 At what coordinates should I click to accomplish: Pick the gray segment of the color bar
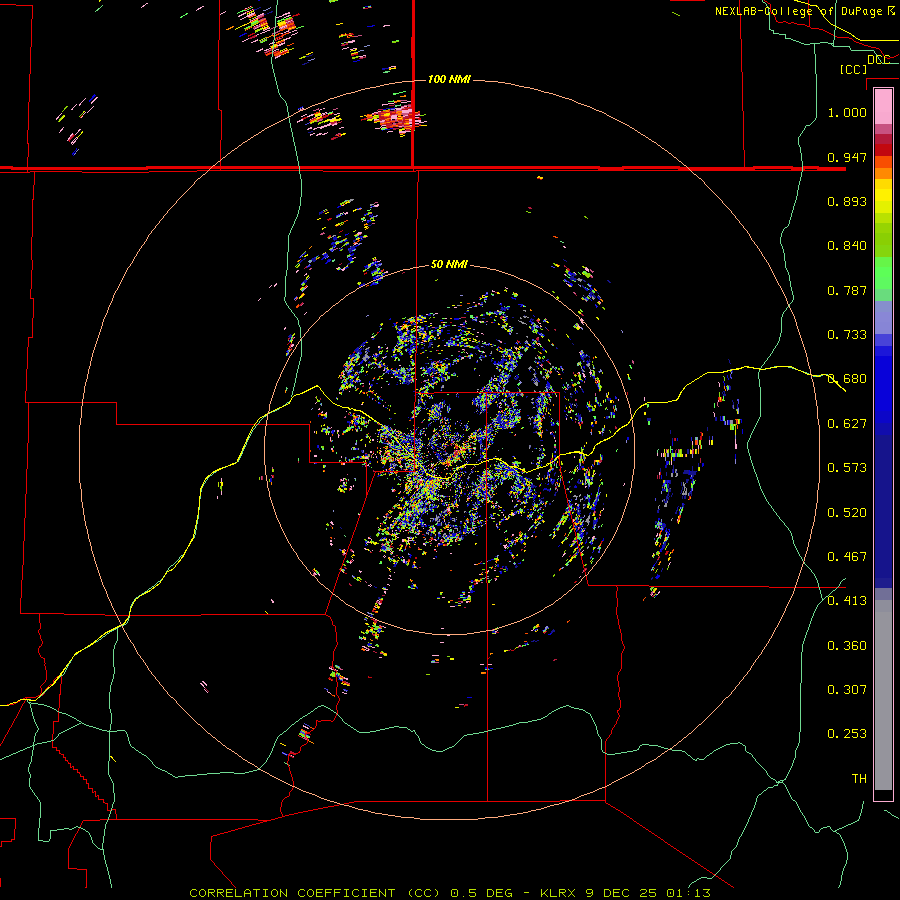click(883, 695)
